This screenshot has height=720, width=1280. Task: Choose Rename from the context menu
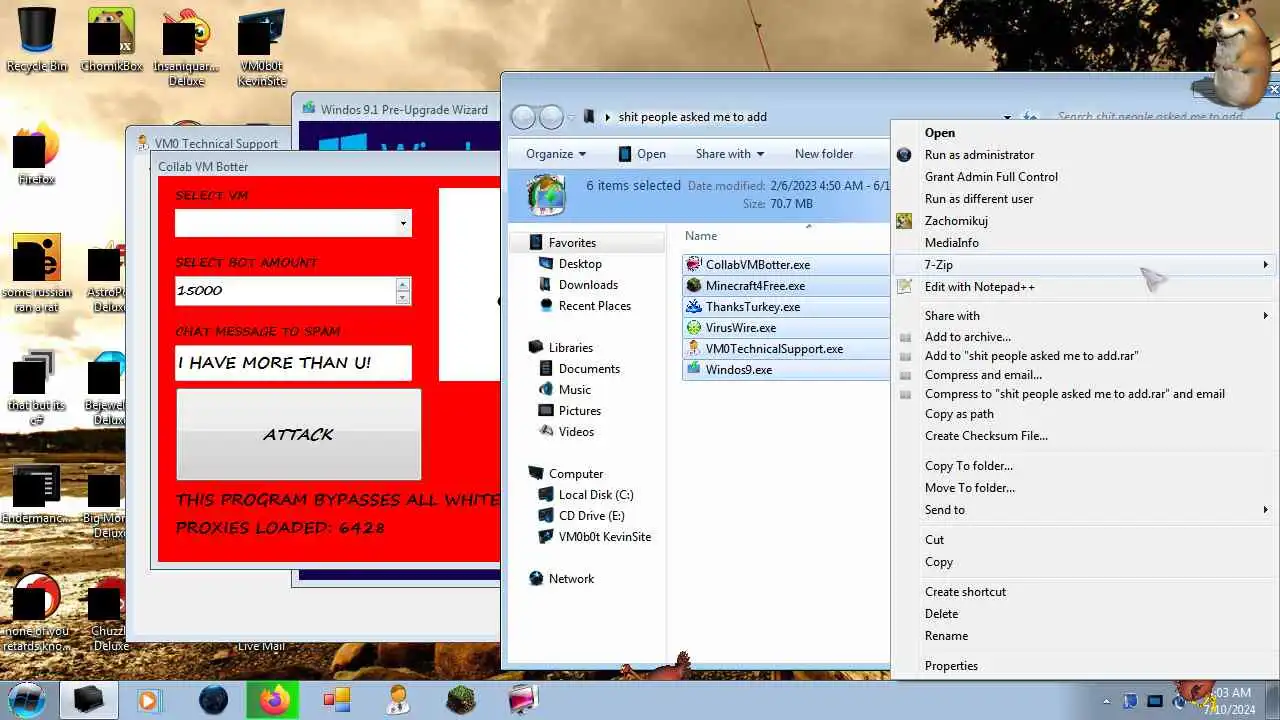click(x=1084, y=636)
